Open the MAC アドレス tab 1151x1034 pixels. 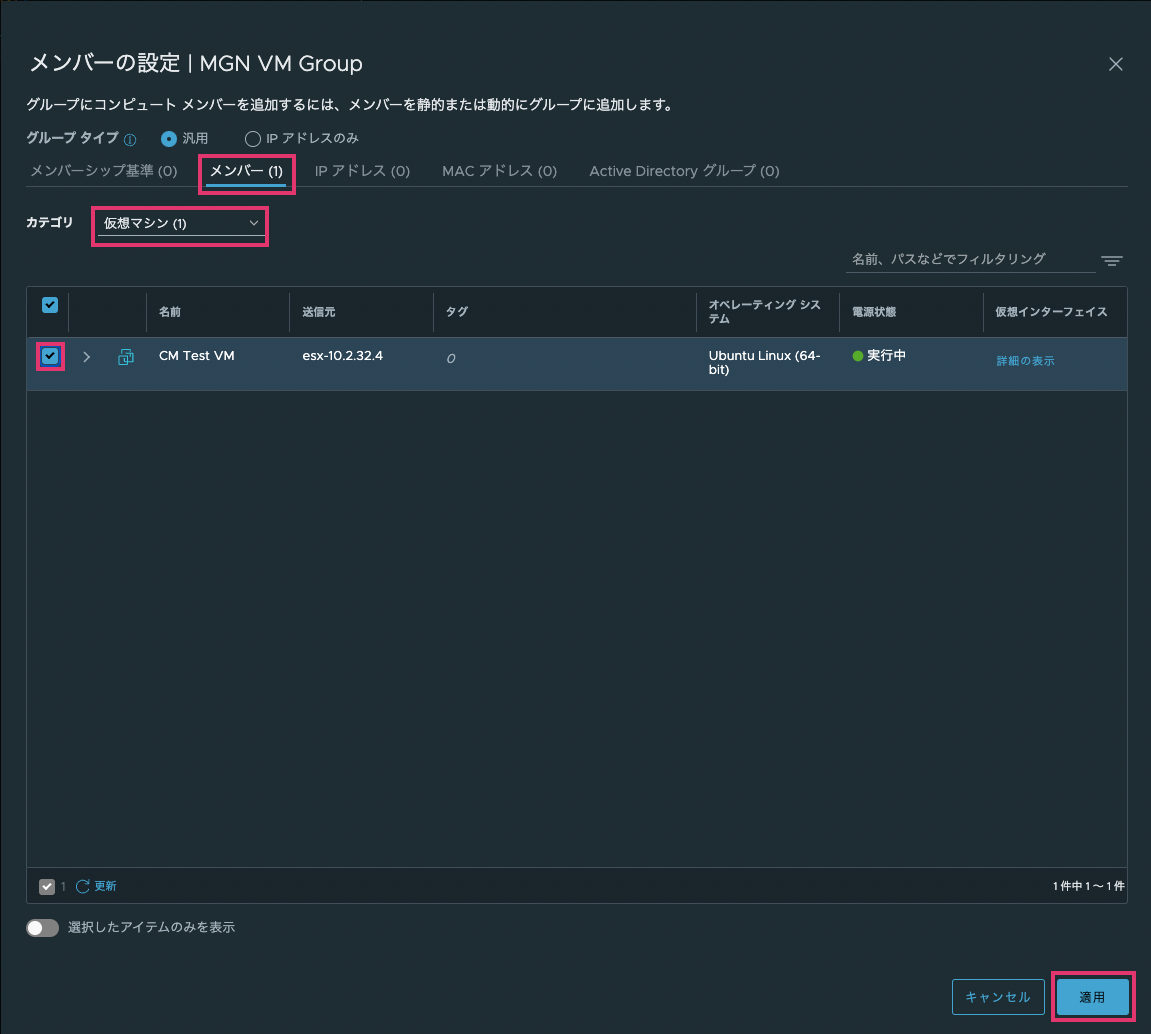(x=499, y=171)
